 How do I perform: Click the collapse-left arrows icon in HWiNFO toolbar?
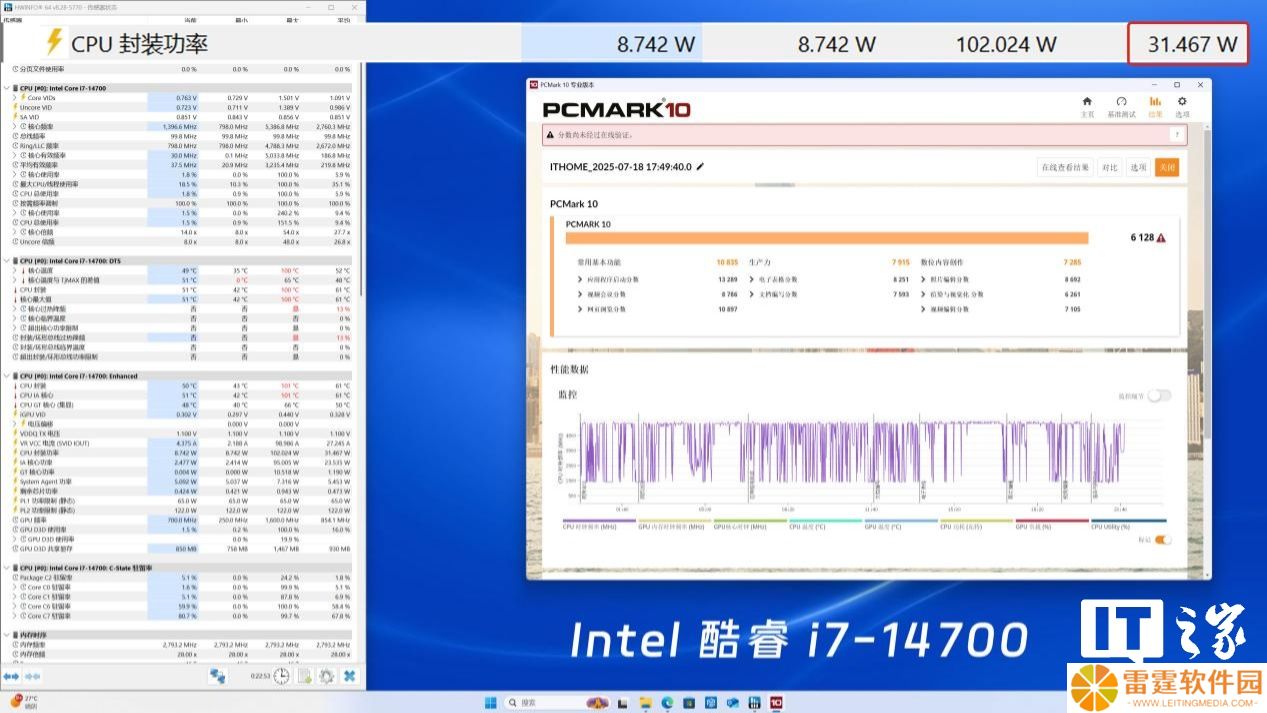(11, 676)
